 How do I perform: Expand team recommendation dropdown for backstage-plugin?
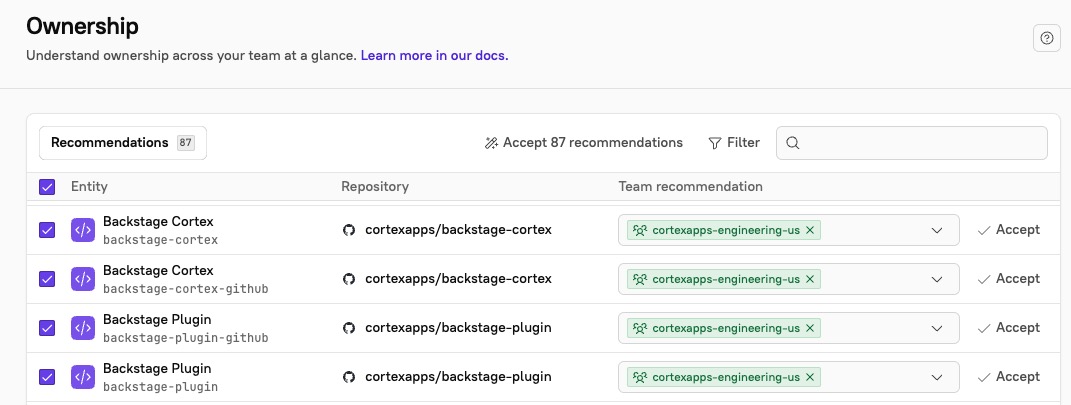click(x=937, y=377)
